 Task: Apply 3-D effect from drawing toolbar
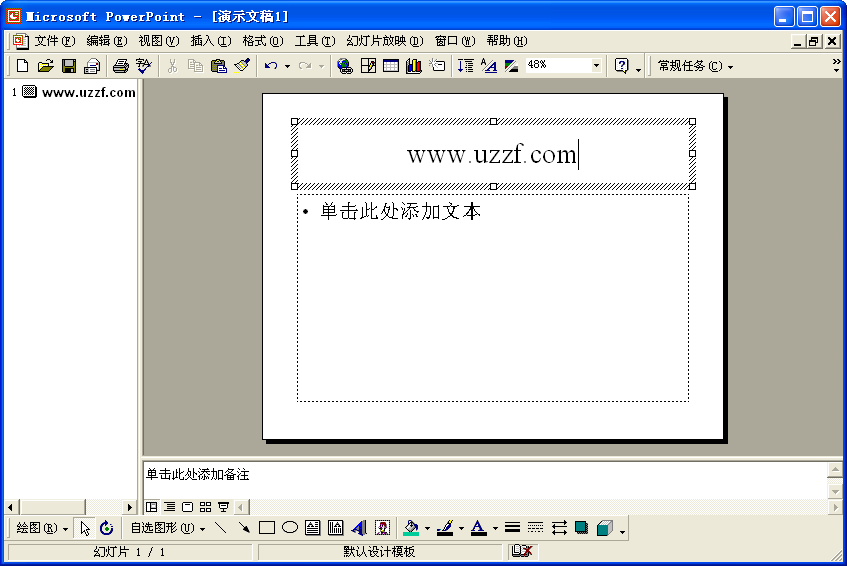tap(604, 528)
